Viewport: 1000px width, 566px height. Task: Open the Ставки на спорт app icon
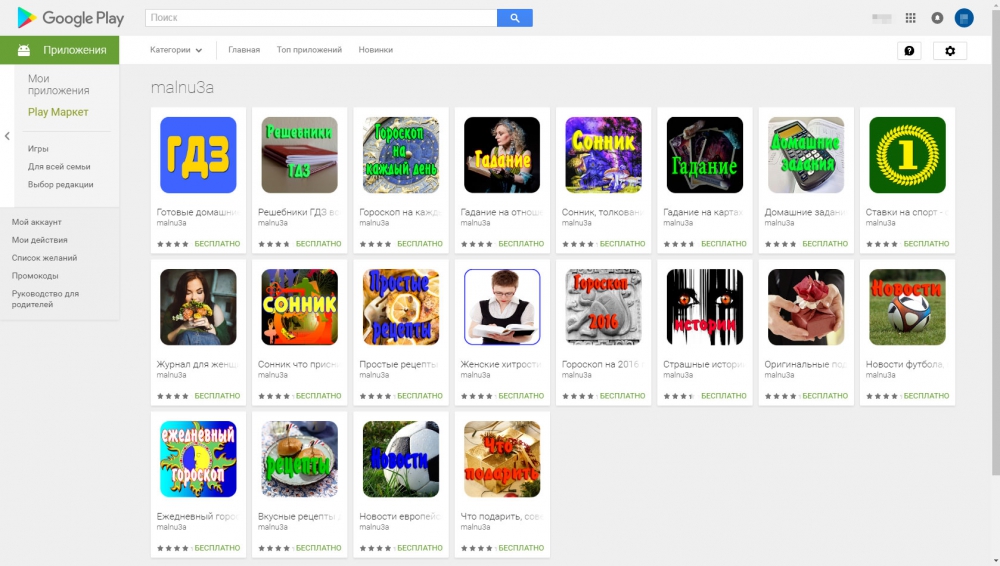907,154
